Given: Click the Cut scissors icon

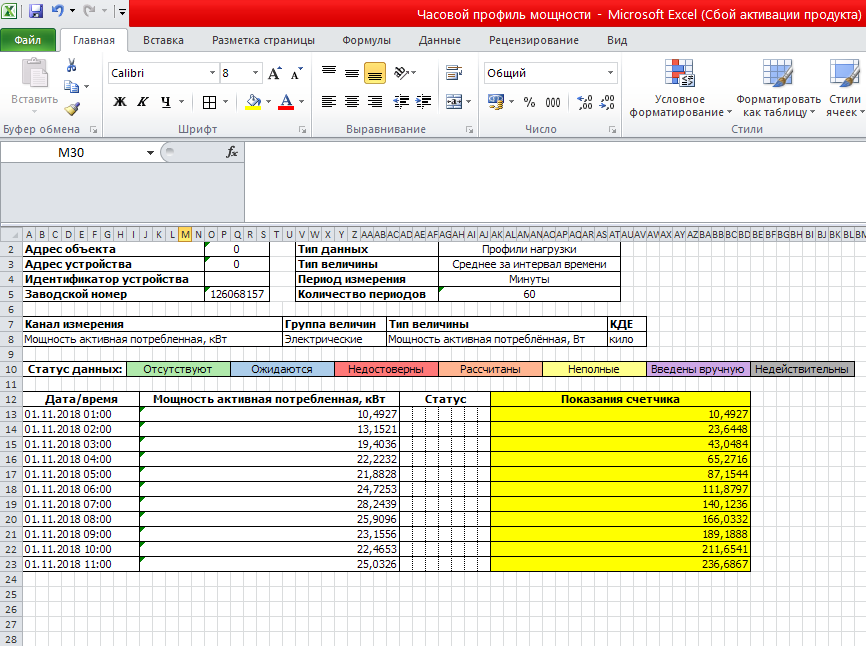Looking at the screenshot, I should [x=71, y=65].
